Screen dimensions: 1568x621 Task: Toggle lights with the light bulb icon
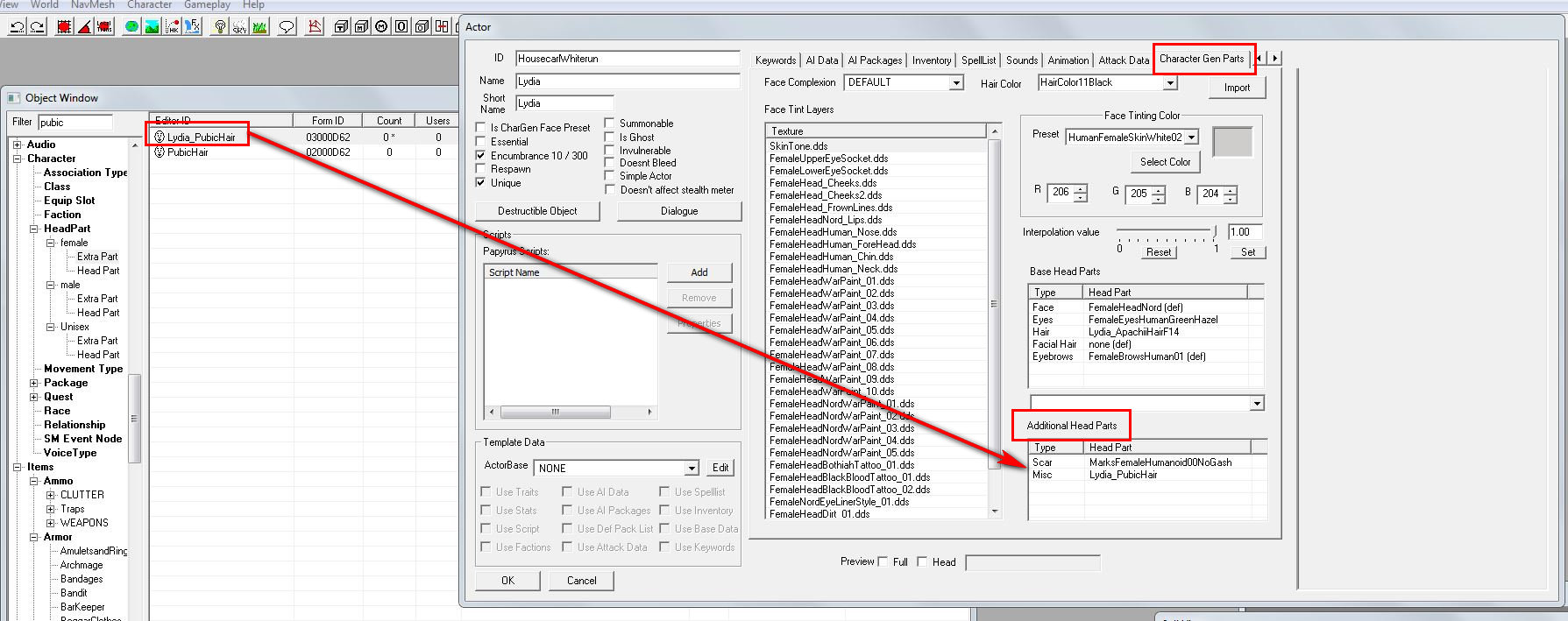220,27
